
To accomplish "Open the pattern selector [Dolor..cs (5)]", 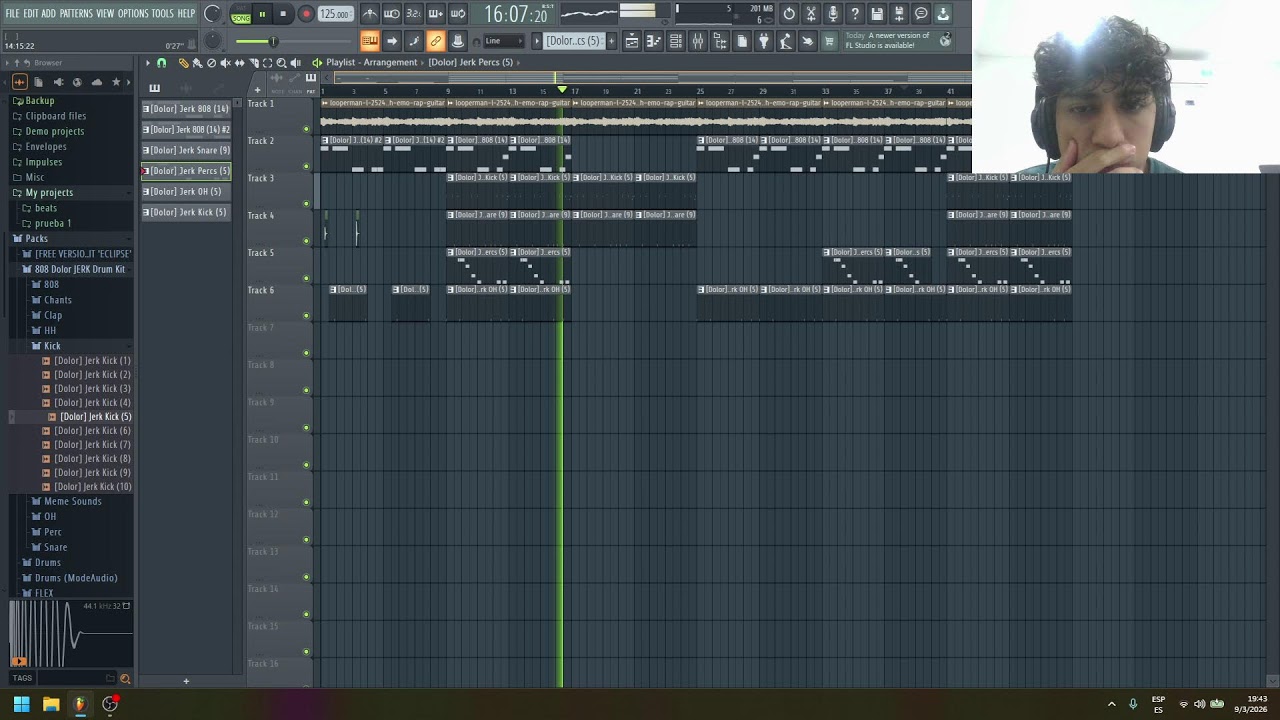I will coord(573,41).
